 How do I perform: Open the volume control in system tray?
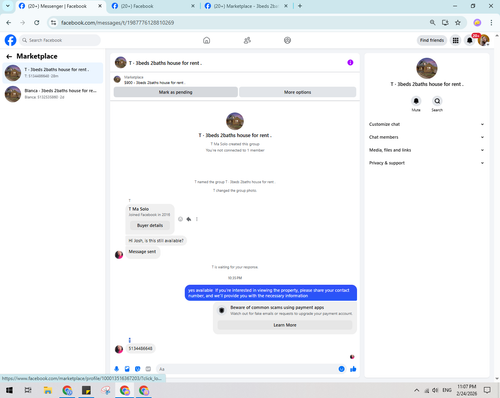[x=435, y=390]
